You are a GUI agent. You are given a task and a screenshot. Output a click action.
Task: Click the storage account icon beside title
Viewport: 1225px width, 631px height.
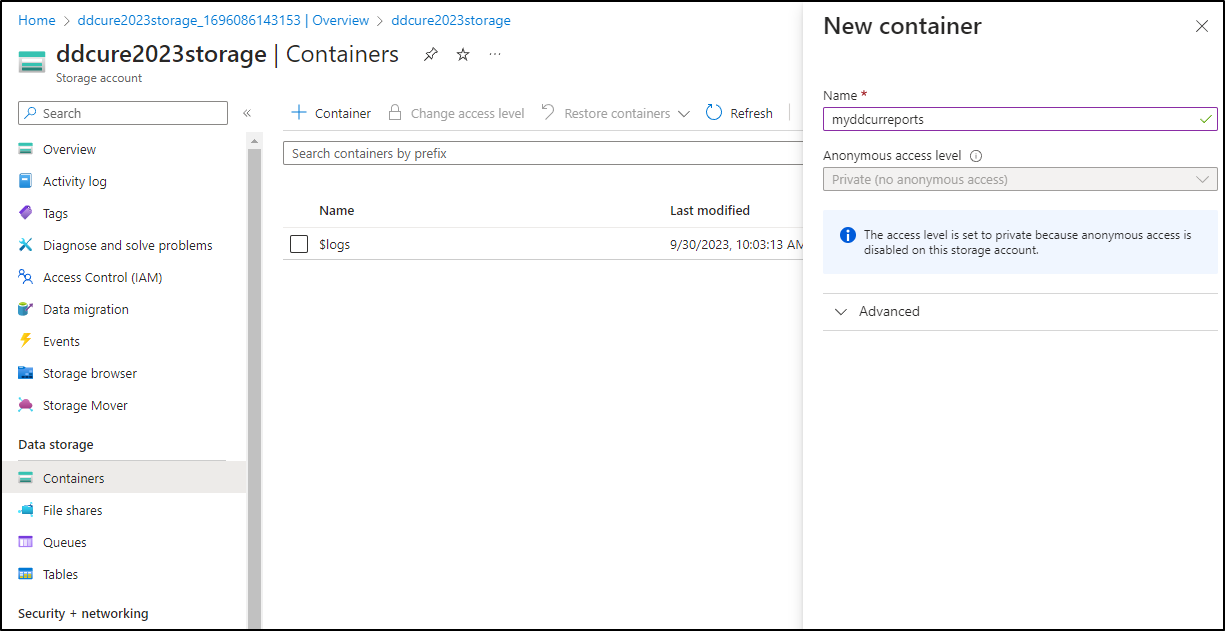pos(32,61)
